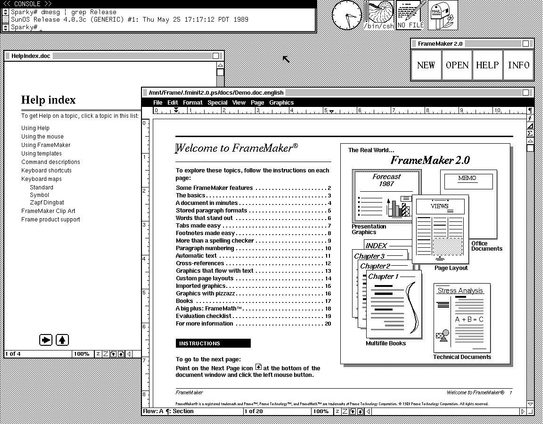Click small zoom-out z in HelpIndex status bar
Viewport: 543px width, 424px height.
click(98, 354)
